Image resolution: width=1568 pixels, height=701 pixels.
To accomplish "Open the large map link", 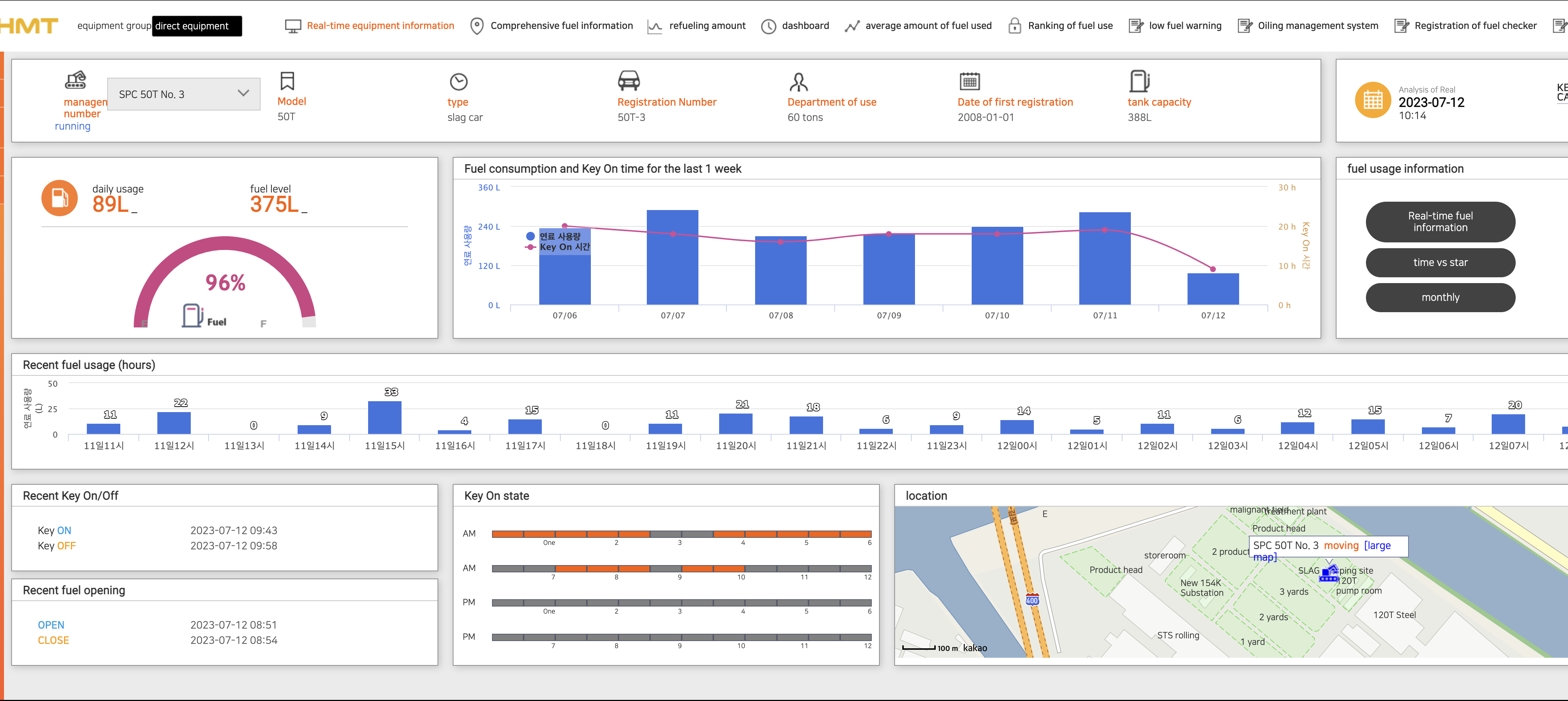I will click(1377, 546).
